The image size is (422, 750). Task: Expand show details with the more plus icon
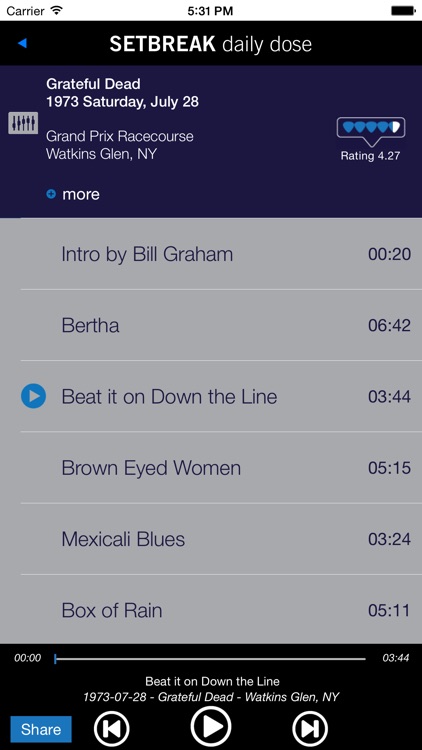pyautogui.click(x=51, y=194)
